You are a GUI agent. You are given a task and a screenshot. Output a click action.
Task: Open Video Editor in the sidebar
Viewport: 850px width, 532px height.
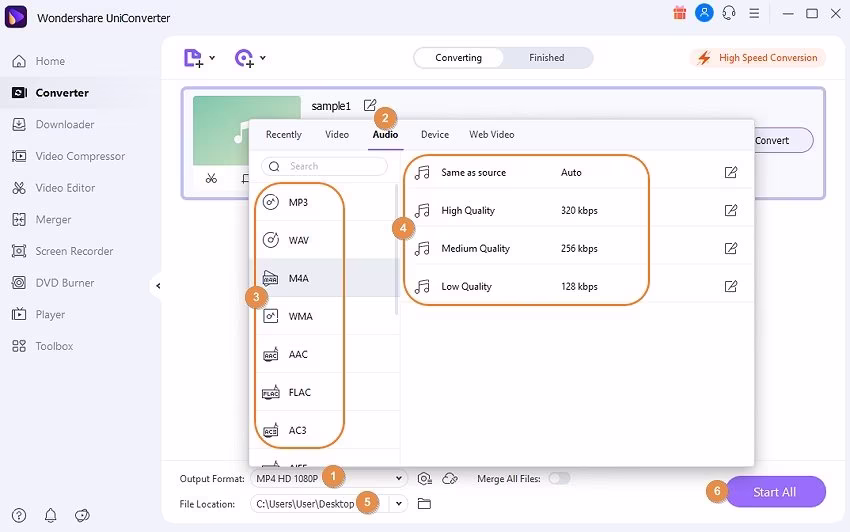coord(80,188)
